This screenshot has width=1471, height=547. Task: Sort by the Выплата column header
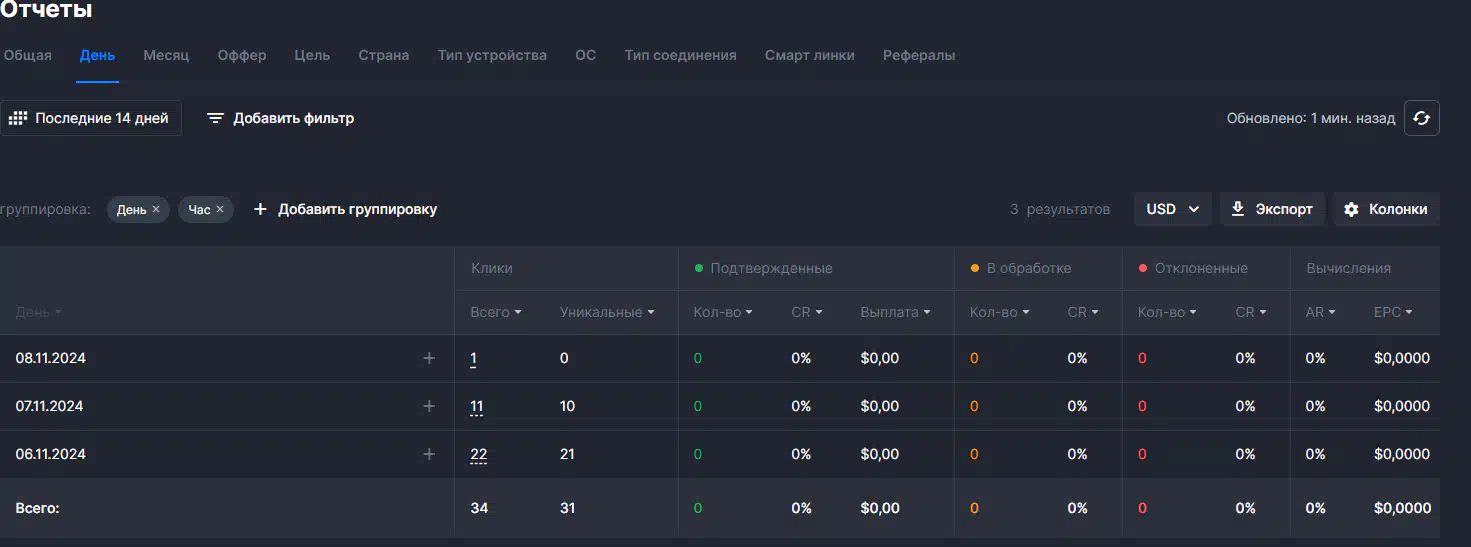tap(895, 312)
